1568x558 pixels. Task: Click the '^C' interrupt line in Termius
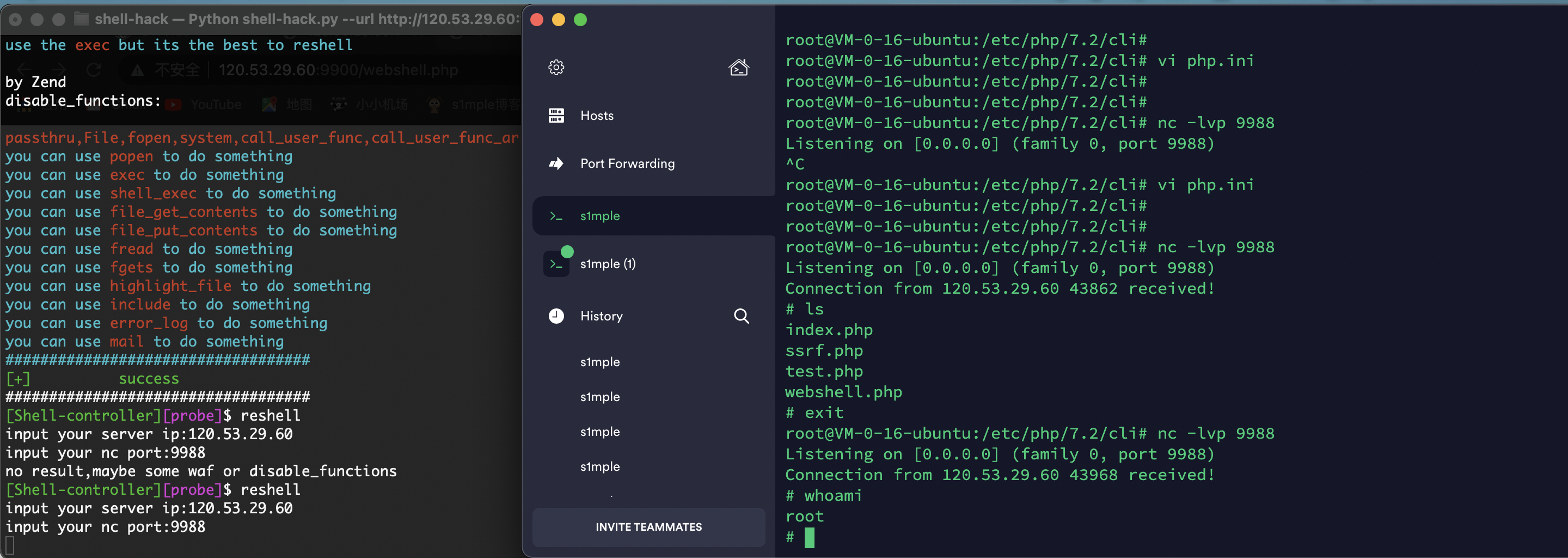[795, 165]
